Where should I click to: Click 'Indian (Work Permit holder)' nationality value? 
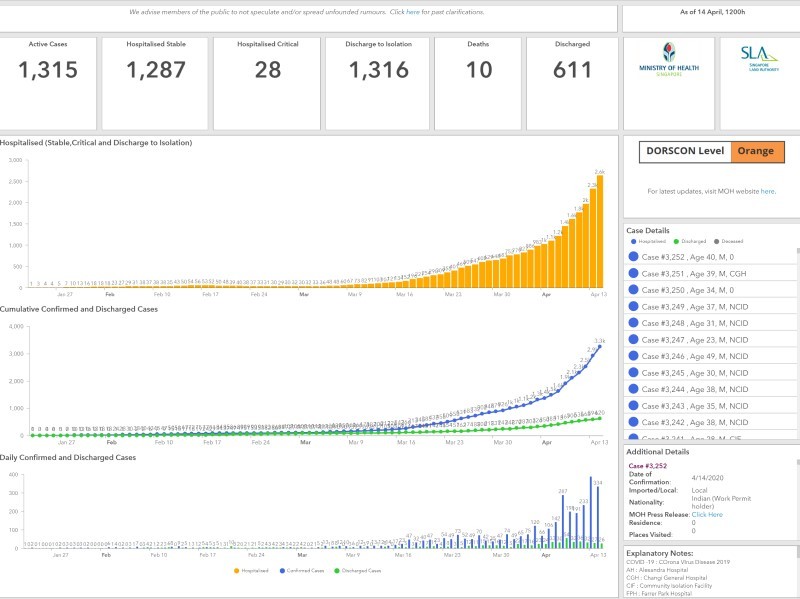pyautogui.click(x=721, y=502)
